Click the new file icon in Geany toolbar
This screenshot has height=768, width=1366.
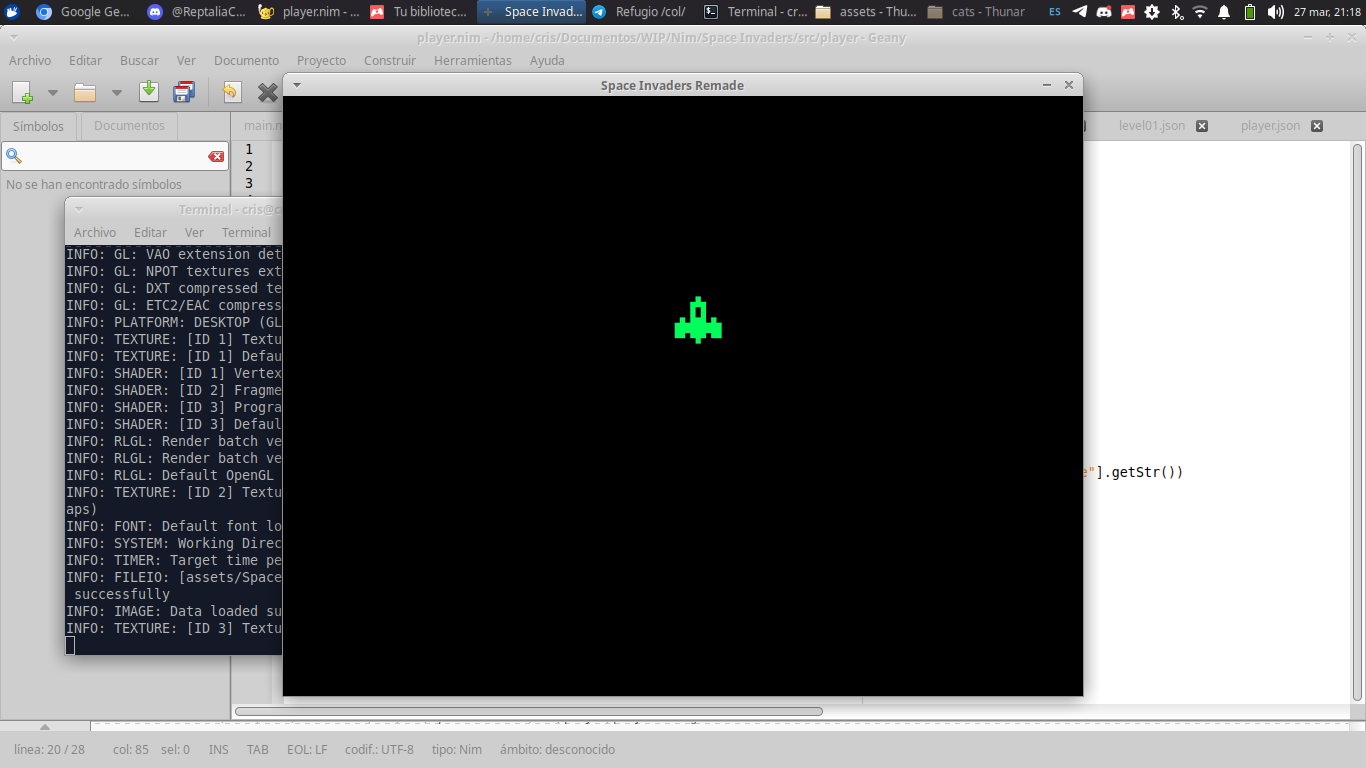tap(22, 93)
